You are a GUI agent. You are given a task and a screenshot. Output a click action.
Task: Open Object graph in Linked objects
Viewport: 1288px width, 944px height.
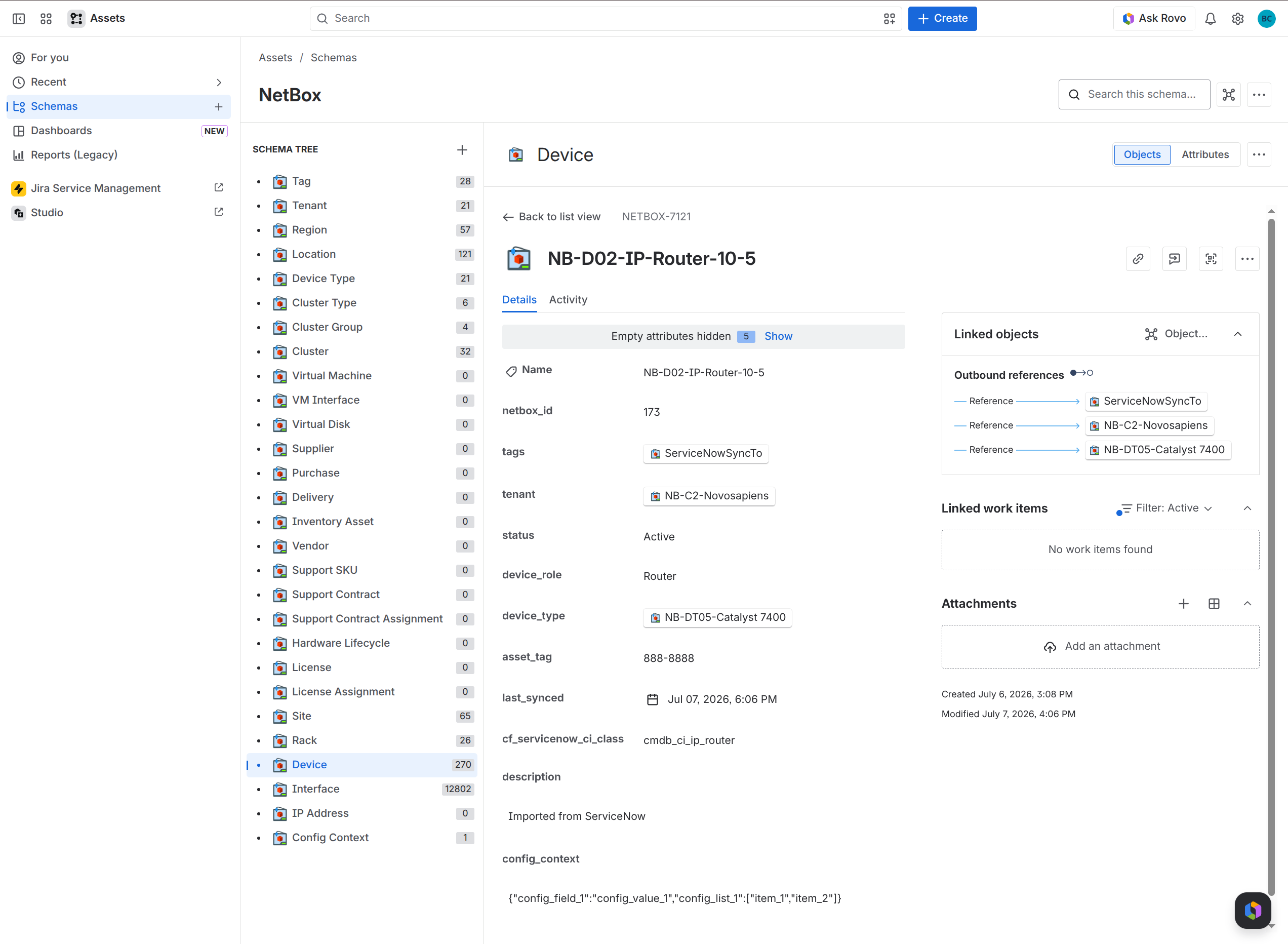tap(1176, 334)
